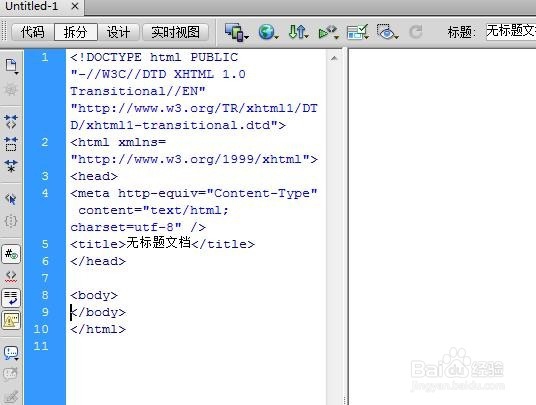This screenshot has height=405, width=536.
Task: Click the 无标题文档 title text in code
Action: (x=158, y=243)
